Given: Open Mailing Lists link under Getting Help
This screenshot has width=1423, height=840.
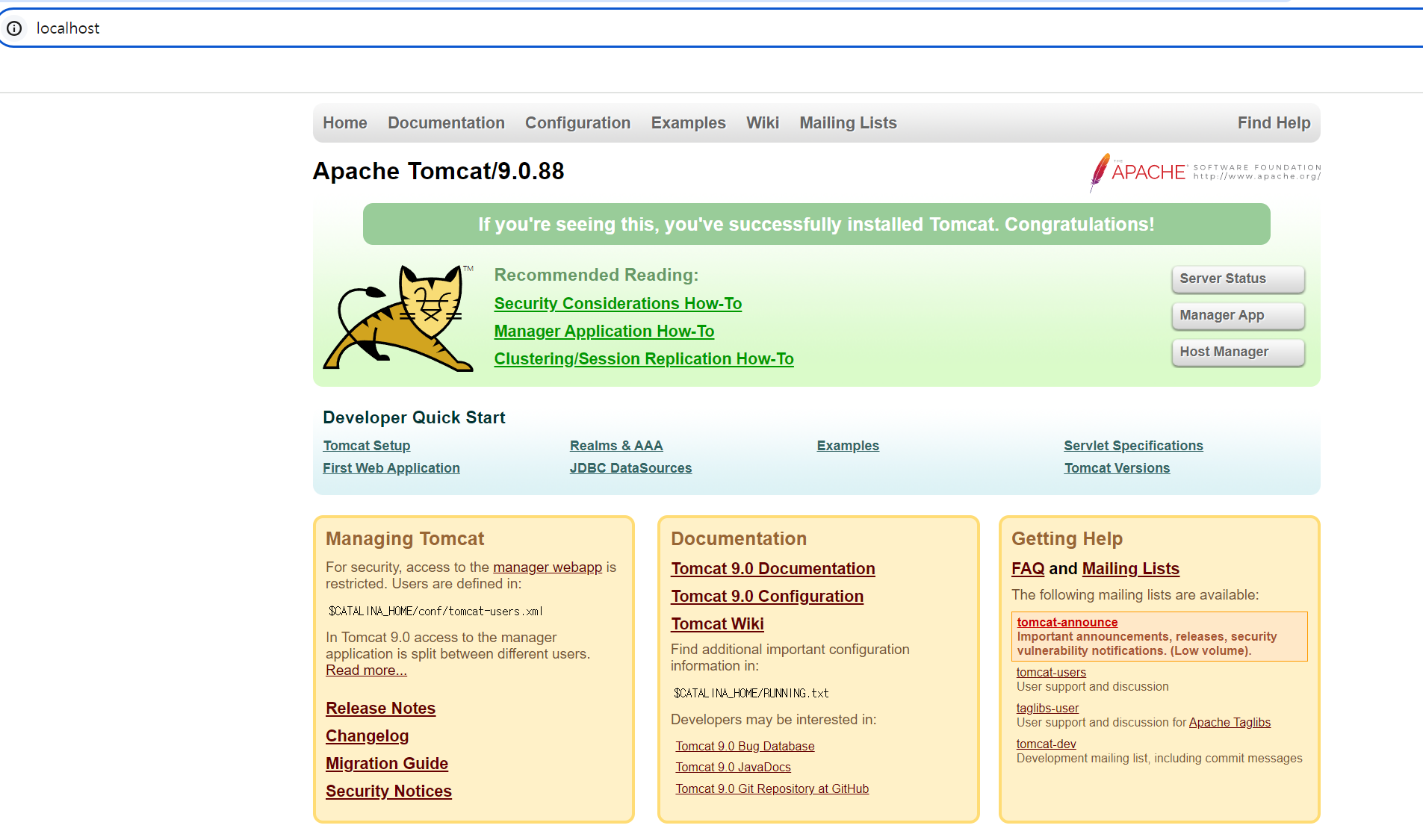Looking at the screenshot, I should point(1131,569).
